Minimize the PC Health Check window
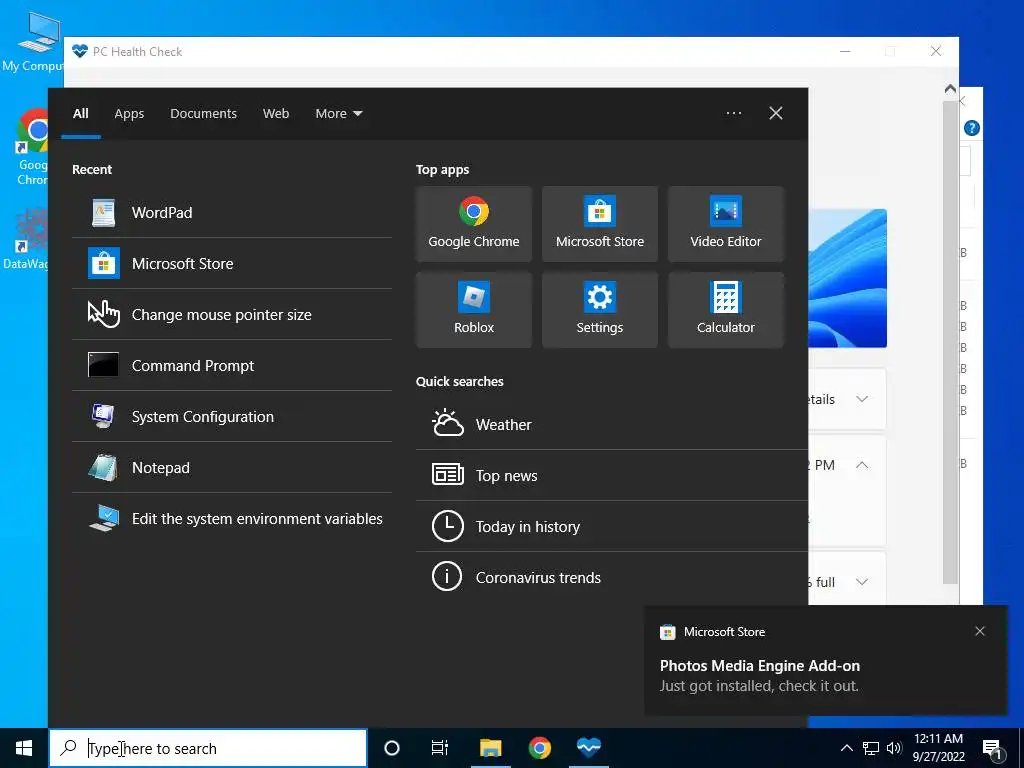The height and width of the screenshot is (768, 1024). click(845, 52)
